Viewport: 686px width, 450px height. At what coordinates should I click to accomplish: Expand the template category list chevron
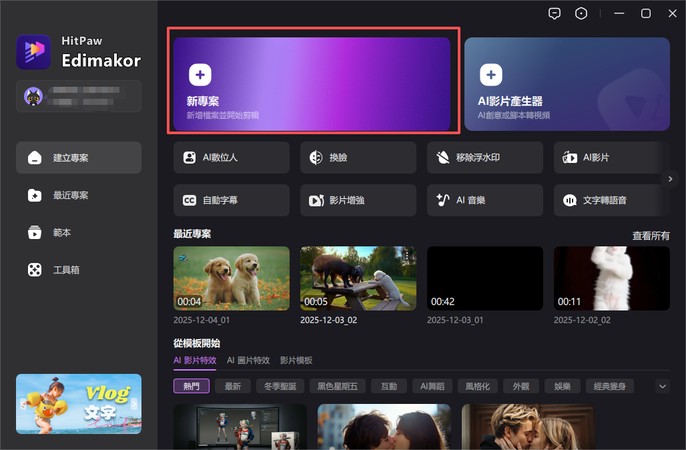point(662,386)
